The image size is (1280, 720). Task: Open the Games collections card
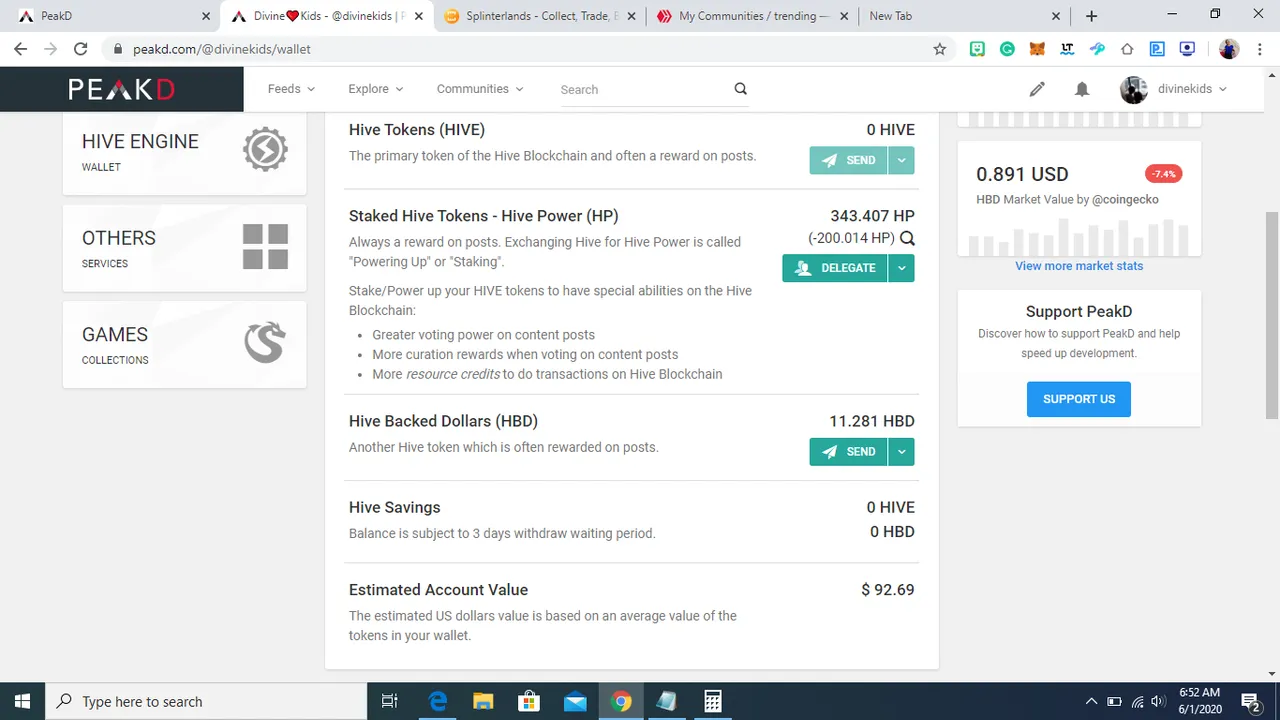point(185,344)
